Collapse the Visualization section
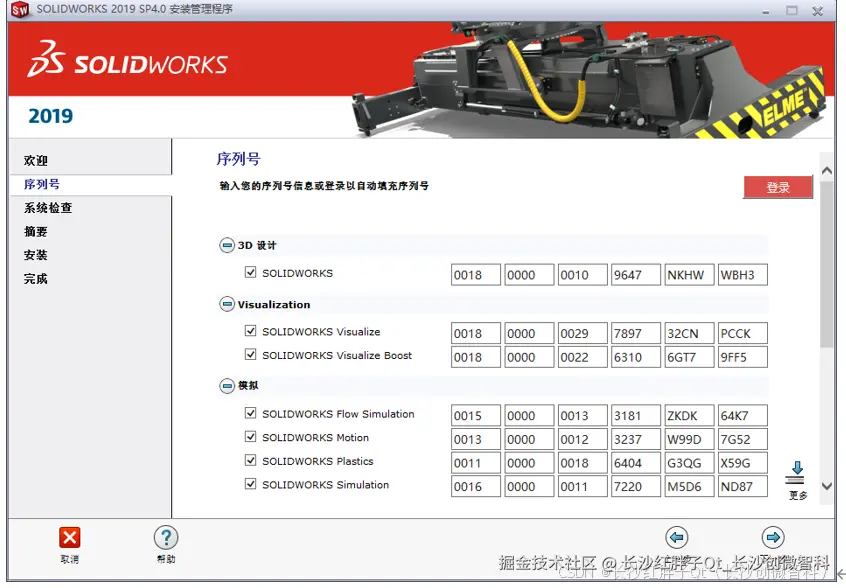This screenshot has width=846, height=588. pos(227,304)
